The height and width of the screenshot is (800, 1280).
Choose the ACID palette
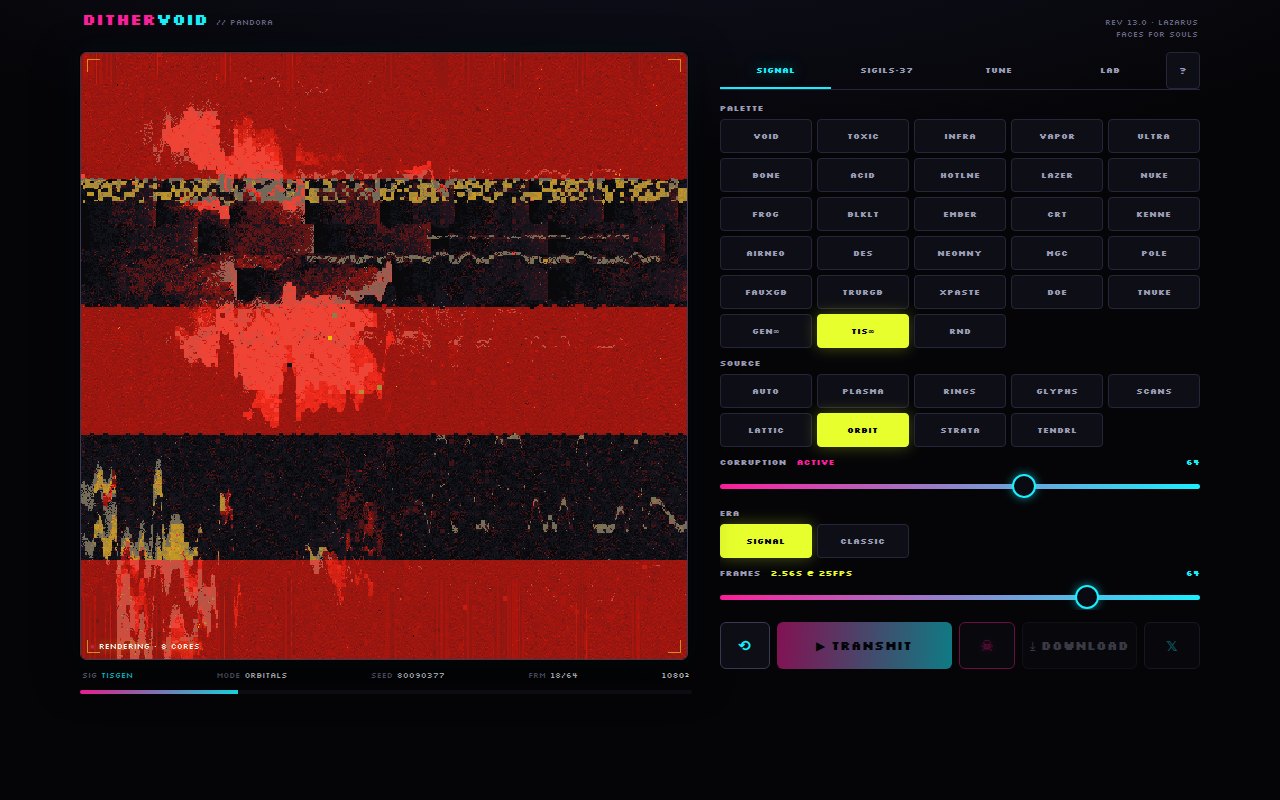click(x=863, y=175)
